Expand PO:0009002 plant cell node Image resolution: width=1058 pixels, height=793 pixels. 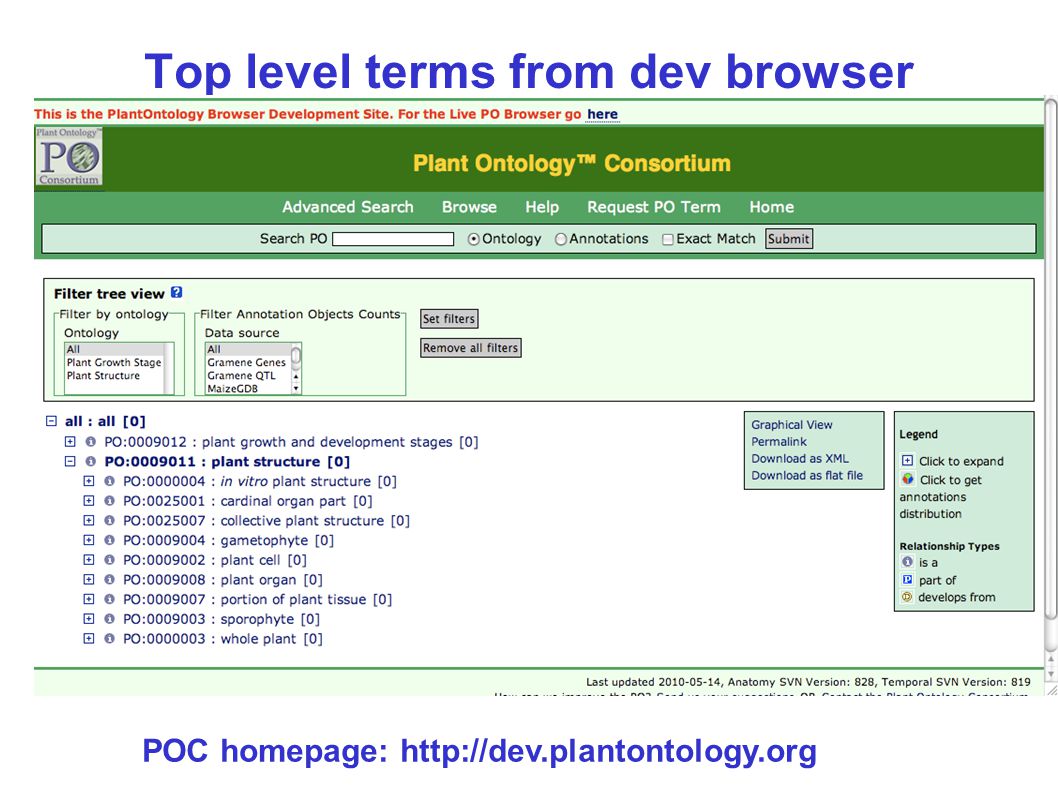click(x=88, y=559)
